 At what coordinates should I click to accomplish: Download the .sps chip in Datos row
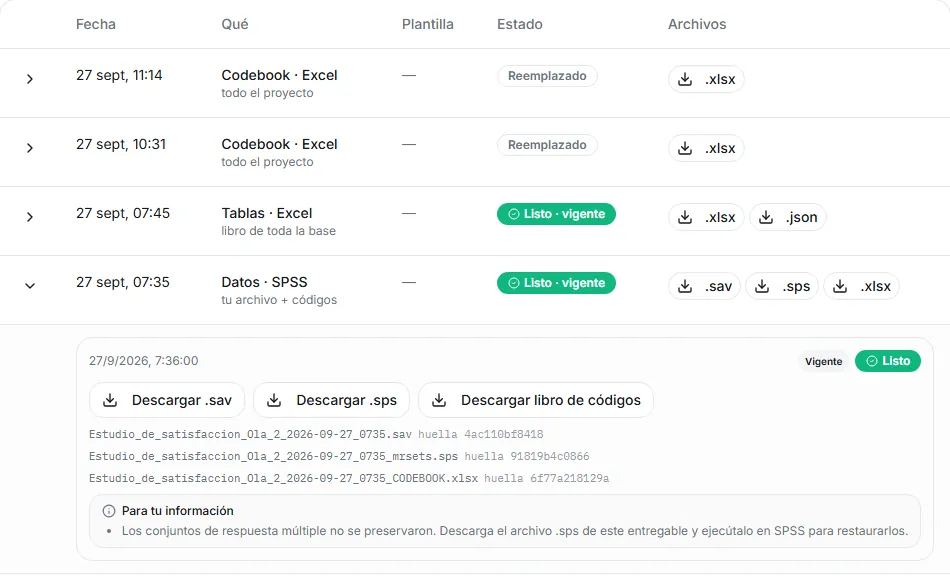coord(782,287)
